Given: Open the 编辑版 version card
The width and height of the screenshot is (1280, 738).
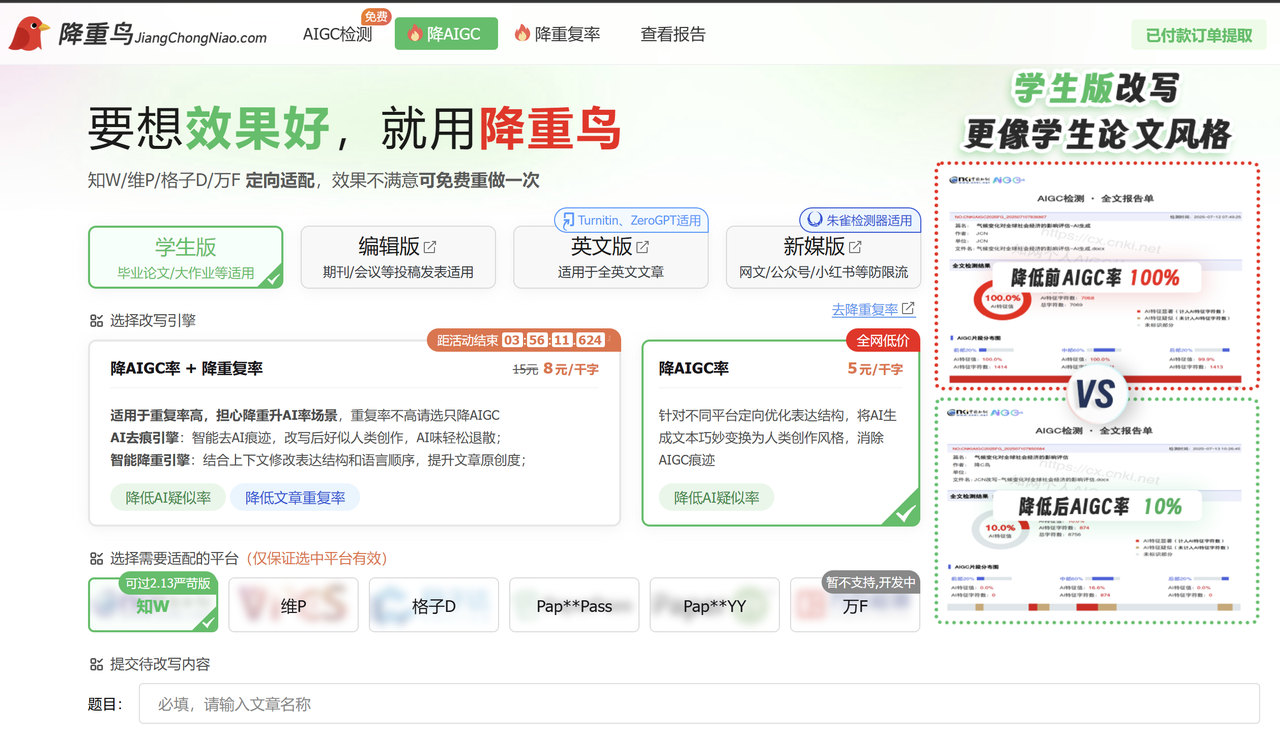Looking at the screenshot, I should [x=398, y=257].
